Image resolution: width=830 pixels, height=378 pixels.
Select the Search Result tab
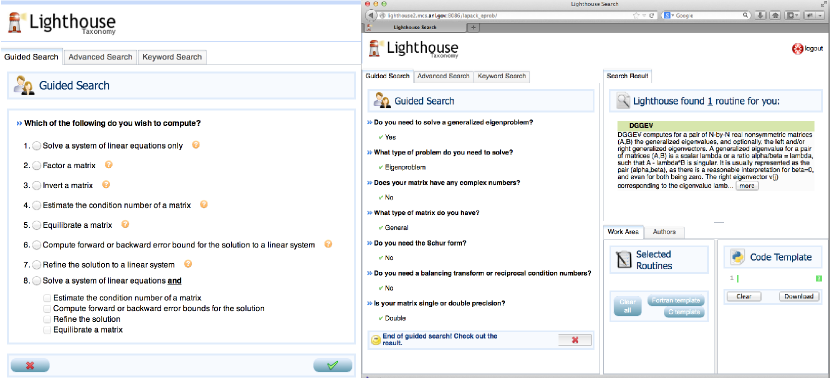[x=627, y=76]
